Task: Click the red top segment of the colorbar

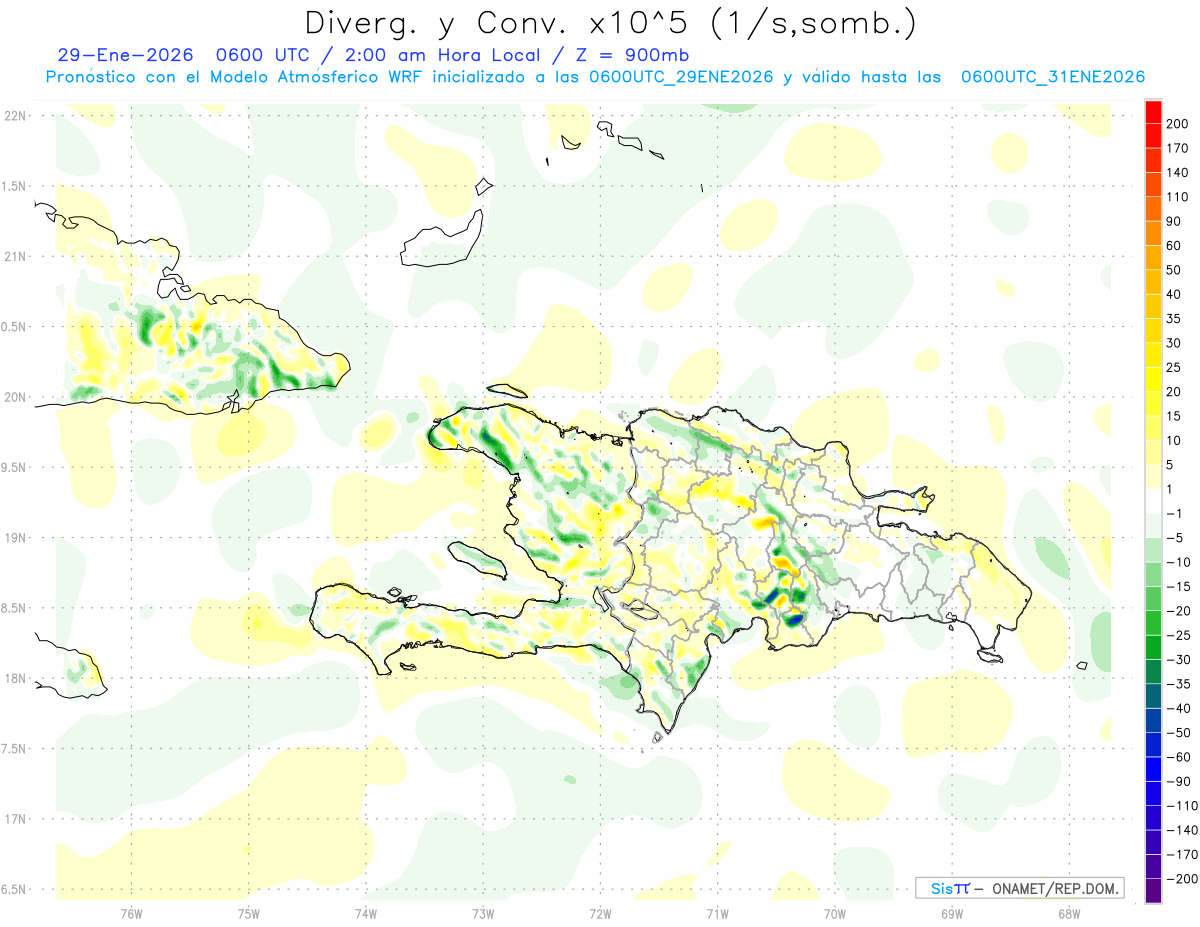Action: (1153, 112)
